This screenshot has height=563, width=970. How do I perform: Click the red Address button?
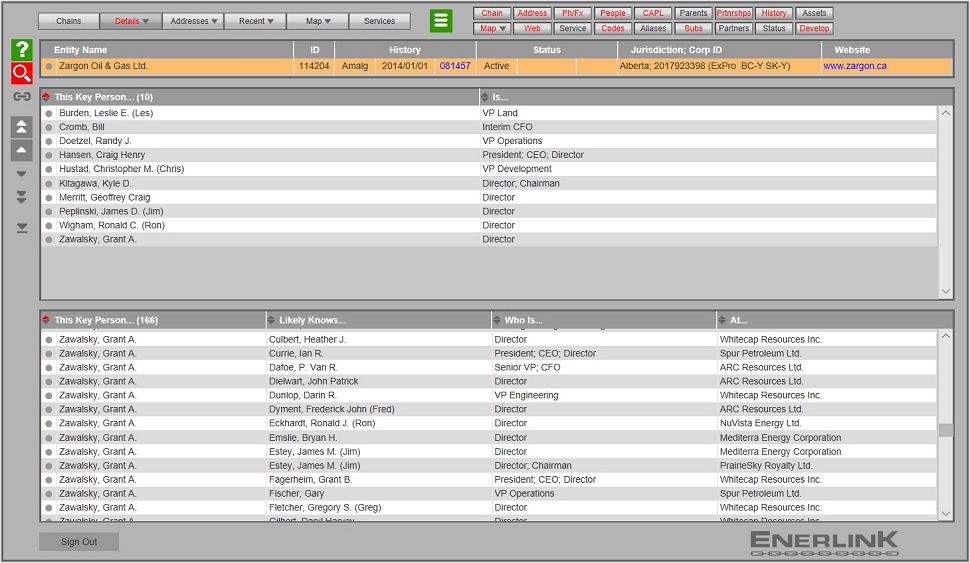[x=532, y=13]
